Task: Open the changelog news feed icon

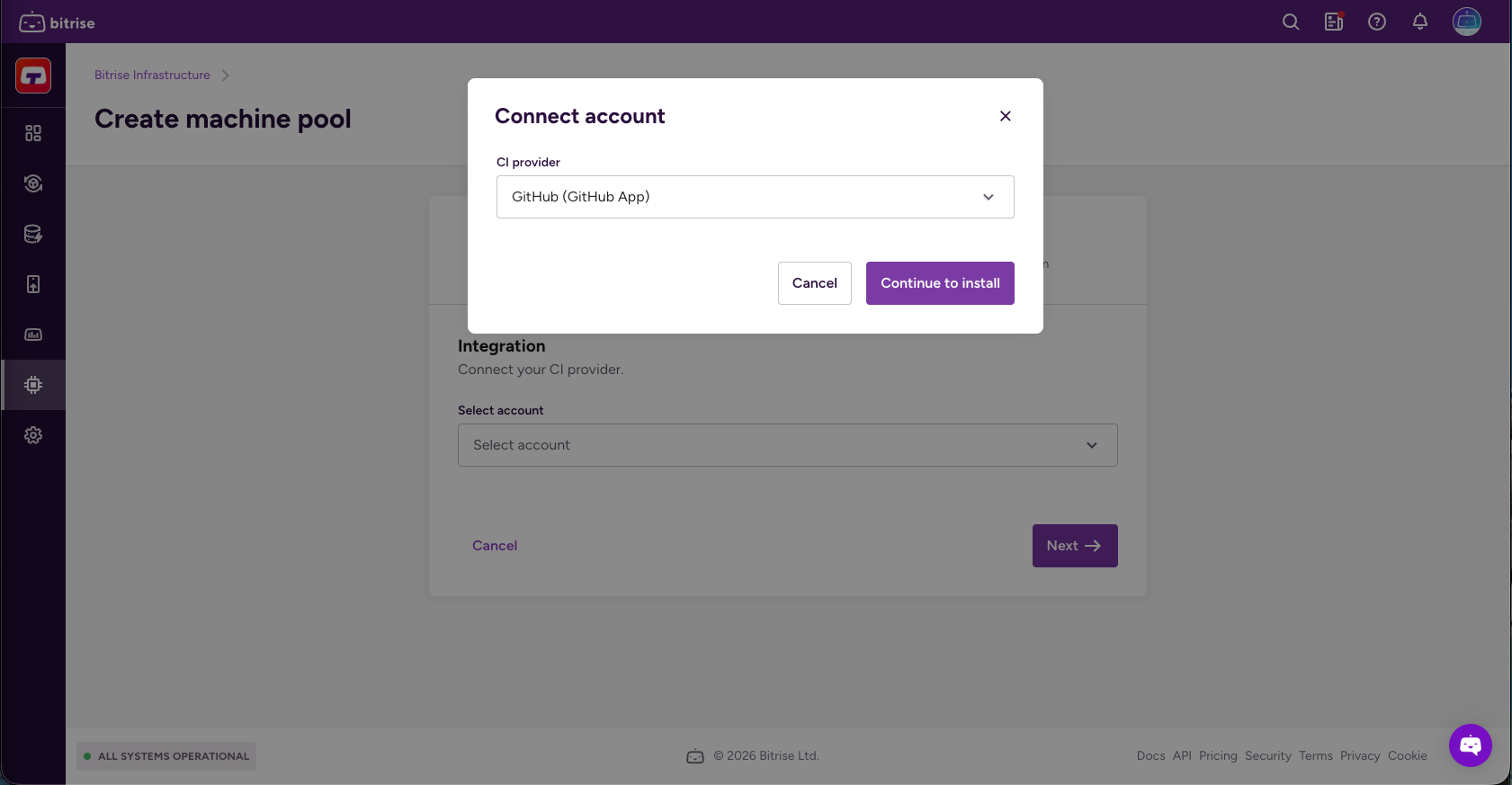Action: pyautogui.click(x=1333, y=22)
